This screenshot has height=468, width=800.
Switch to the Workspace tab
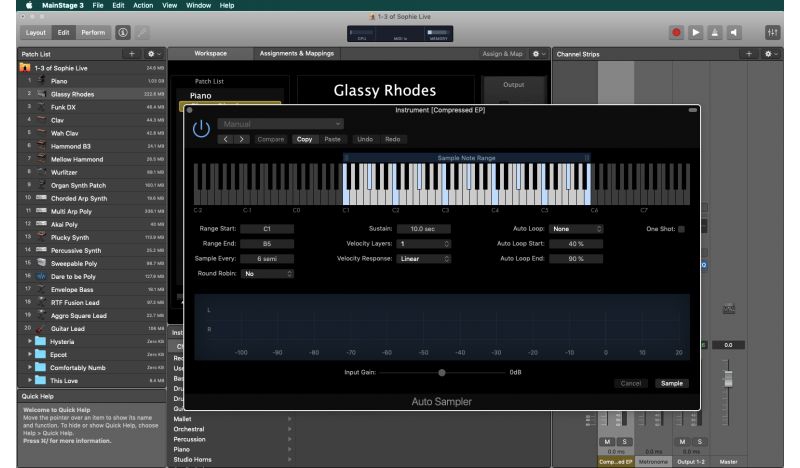[x=210, y=54]
